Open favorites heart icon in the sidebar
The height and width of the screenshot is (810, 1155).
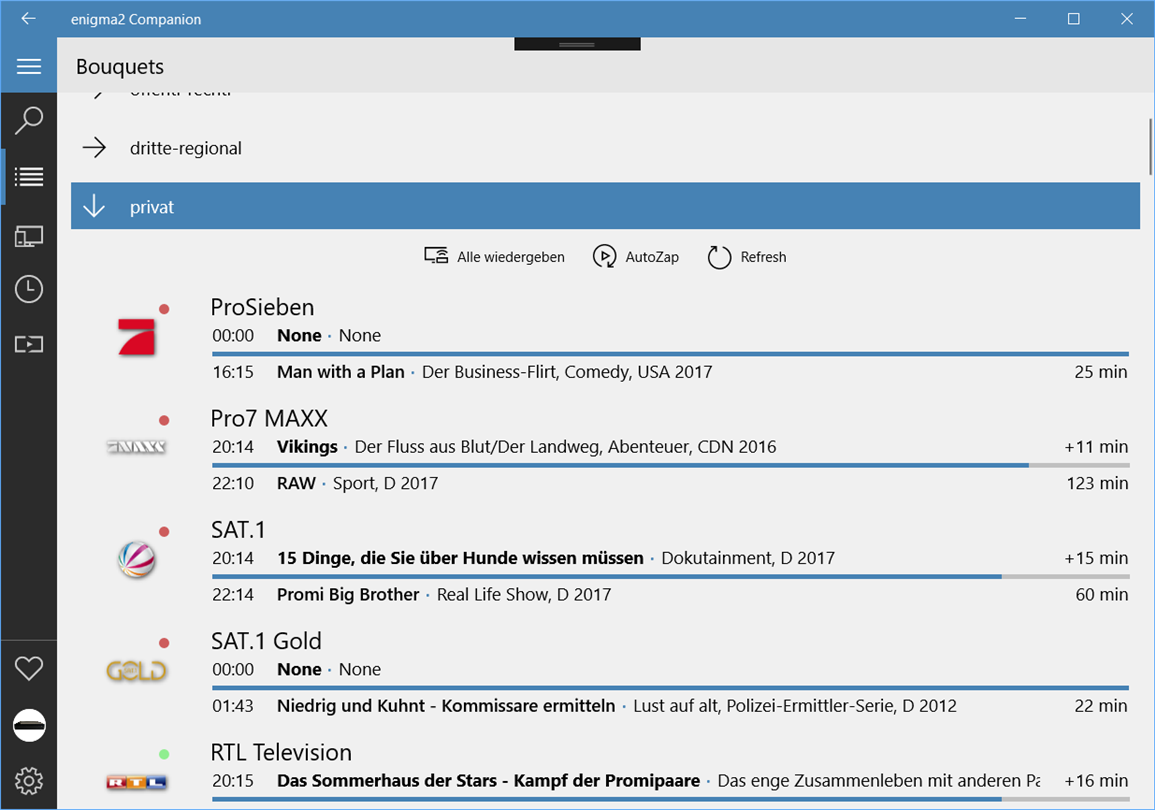tap(29, 669)
